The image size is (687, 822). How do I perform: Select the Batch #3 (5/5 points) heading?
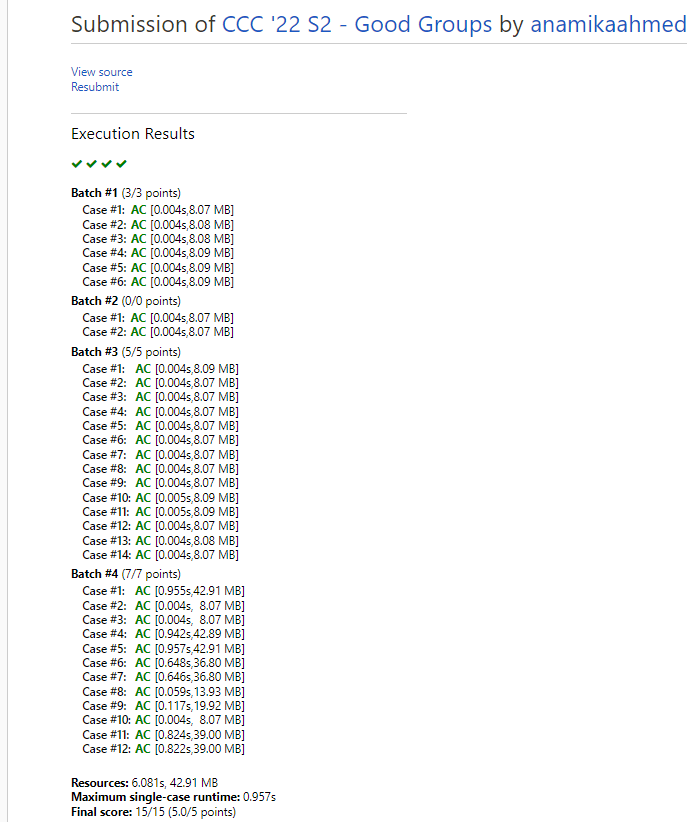coord(126,352)
